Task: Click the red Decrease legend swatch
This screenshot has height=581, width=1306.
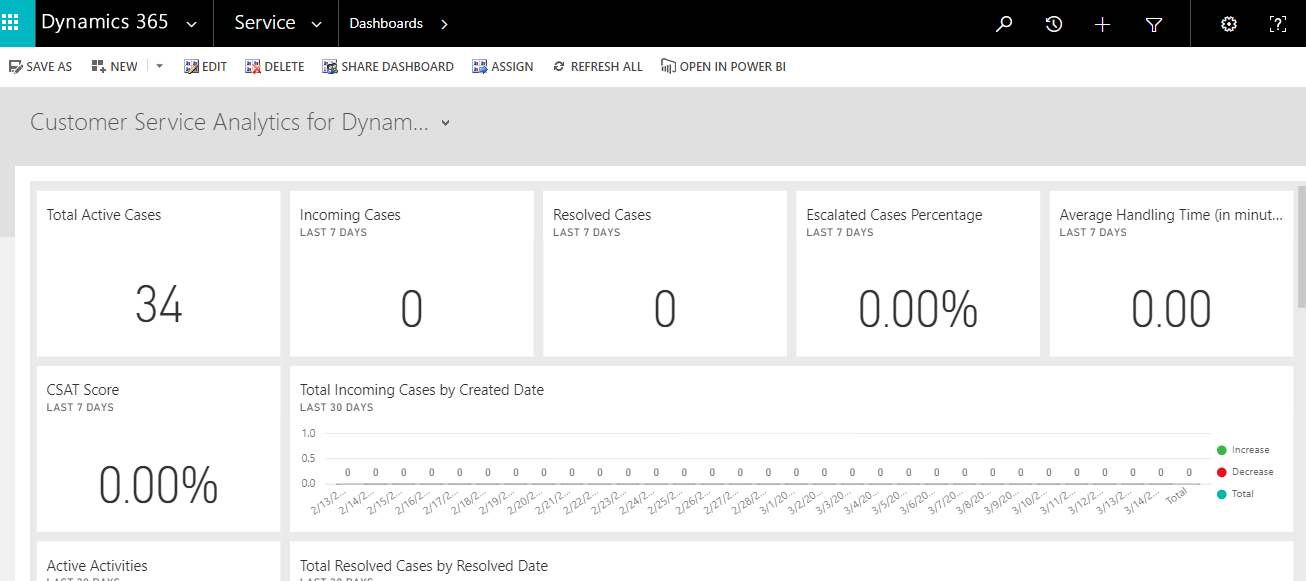Action: pyautogui.click(x=1222, y=472)
